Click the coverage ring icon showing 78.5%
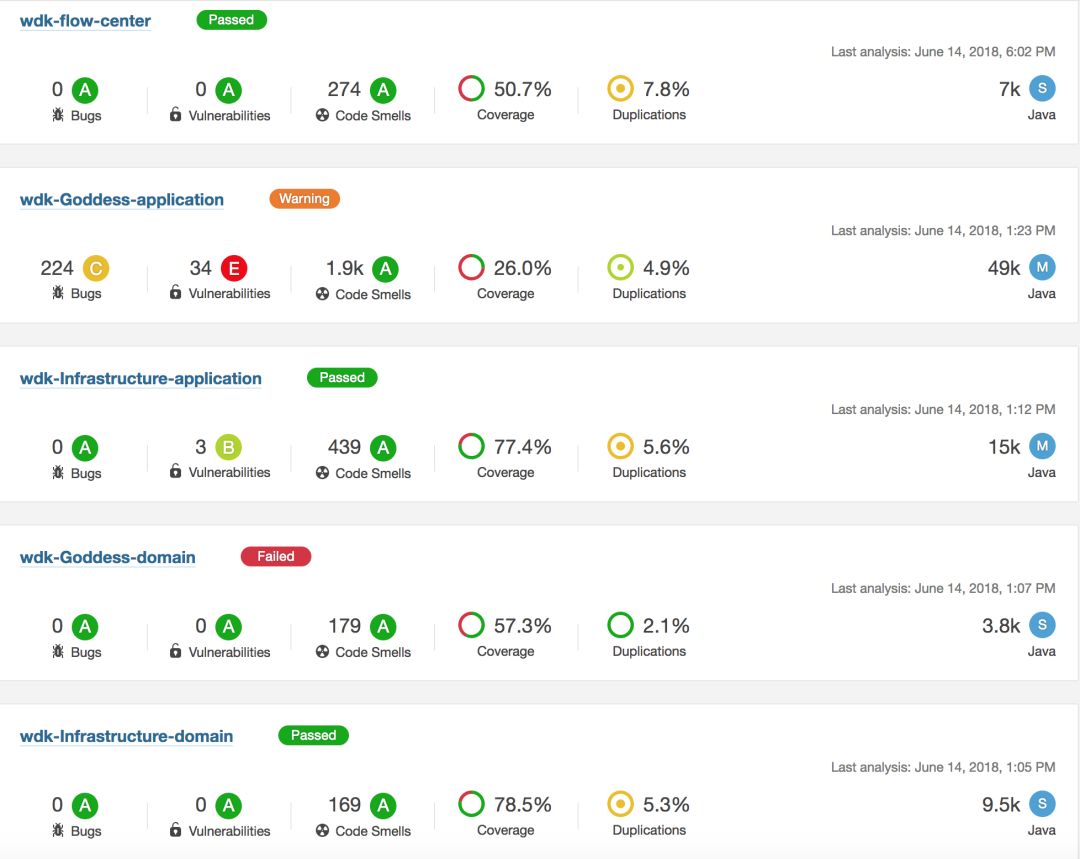This screenshot has height=859, width=1080. point(471,804)
